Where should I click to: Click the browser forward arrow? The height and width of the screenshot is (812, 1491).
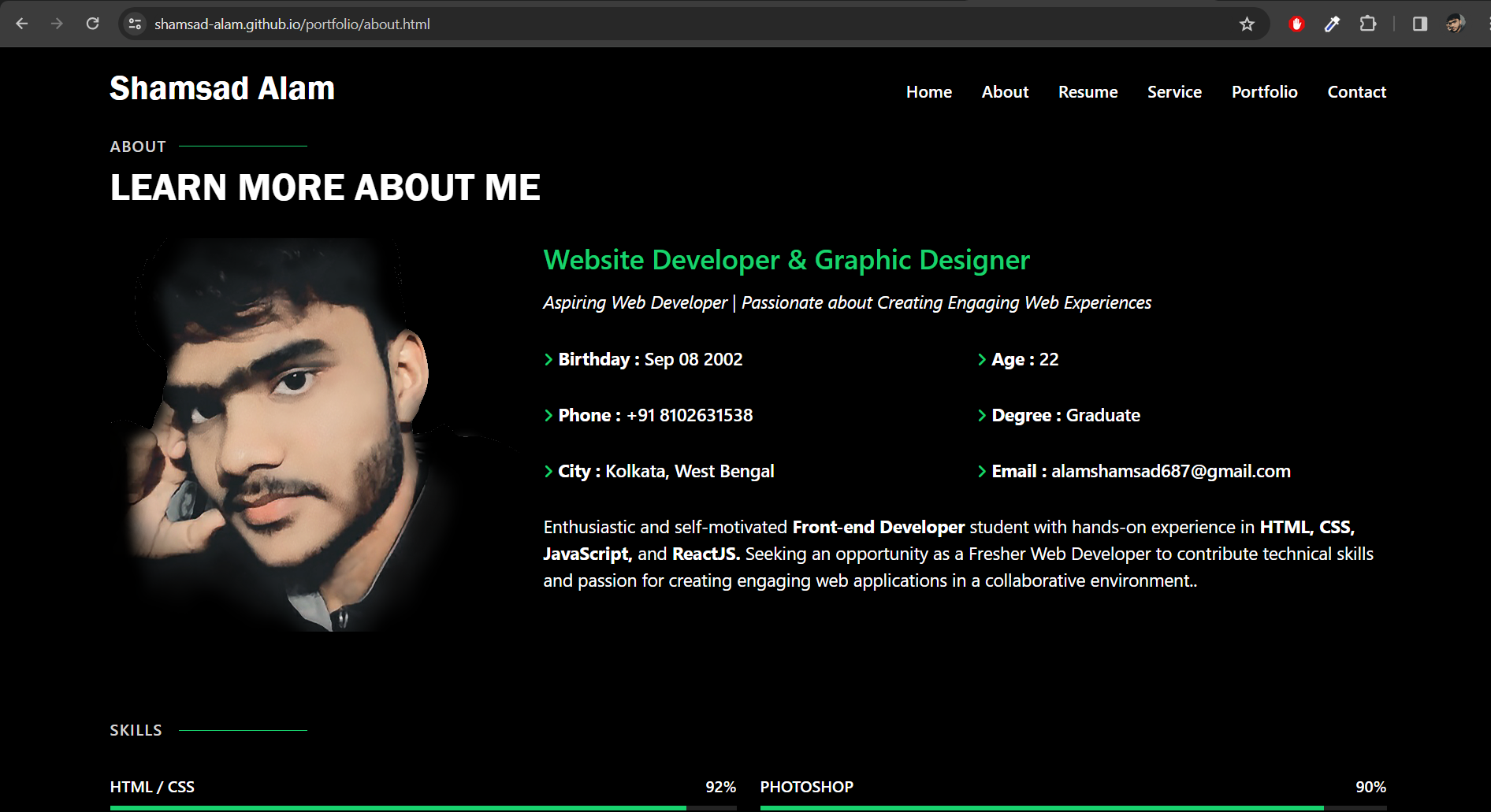57,24
